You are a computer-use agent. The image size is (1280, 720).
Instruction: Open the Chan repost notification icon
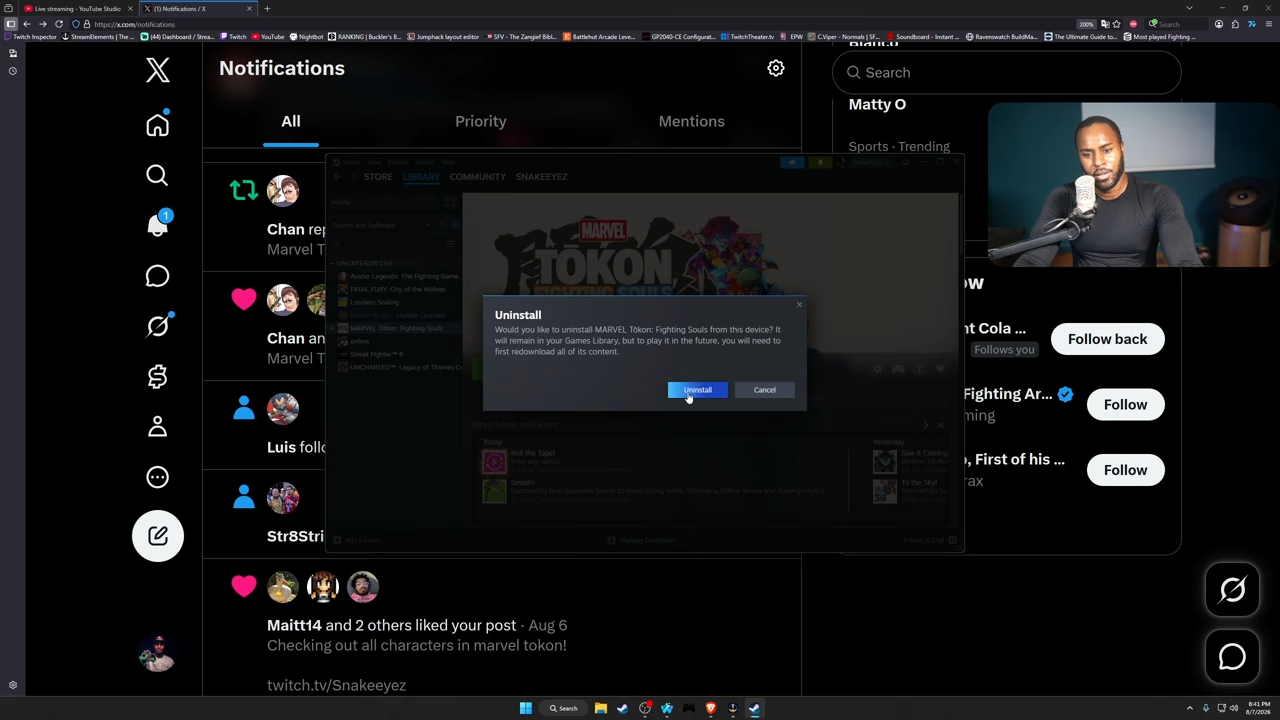coord(244,190)
